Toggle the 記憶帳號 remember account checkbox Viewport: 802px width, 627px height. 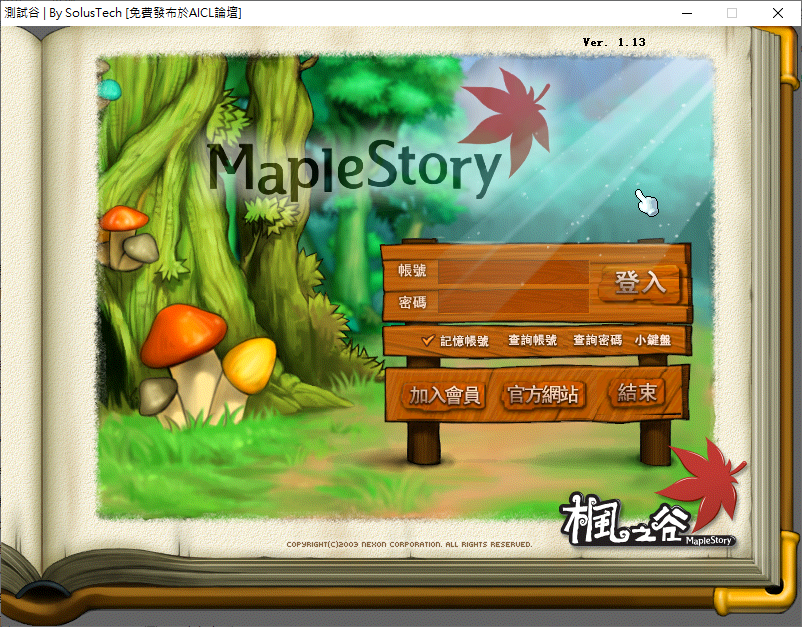[428, 340]
